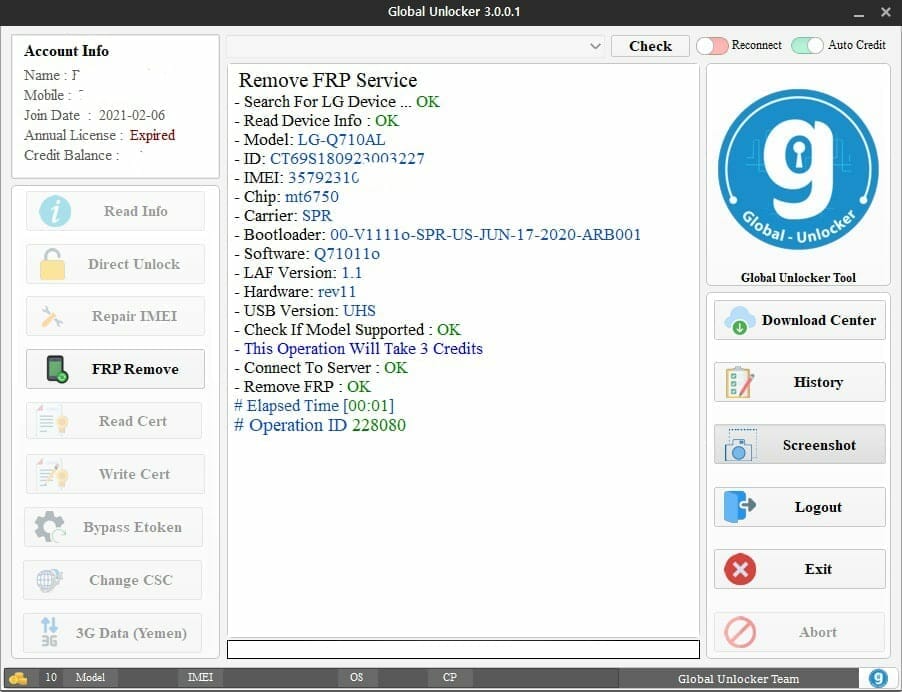Click the Change CSC globe icon
Viewport: 902px width, 692px height.
pyautogui.click(x=49, y=580)
